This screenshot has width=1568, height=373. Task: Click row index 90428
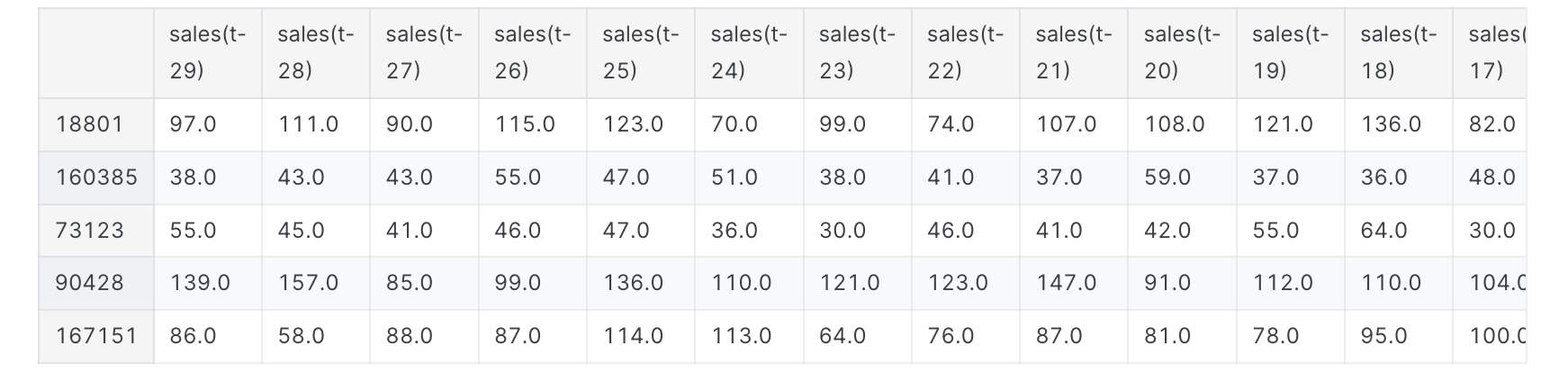[x=90, y=283]
